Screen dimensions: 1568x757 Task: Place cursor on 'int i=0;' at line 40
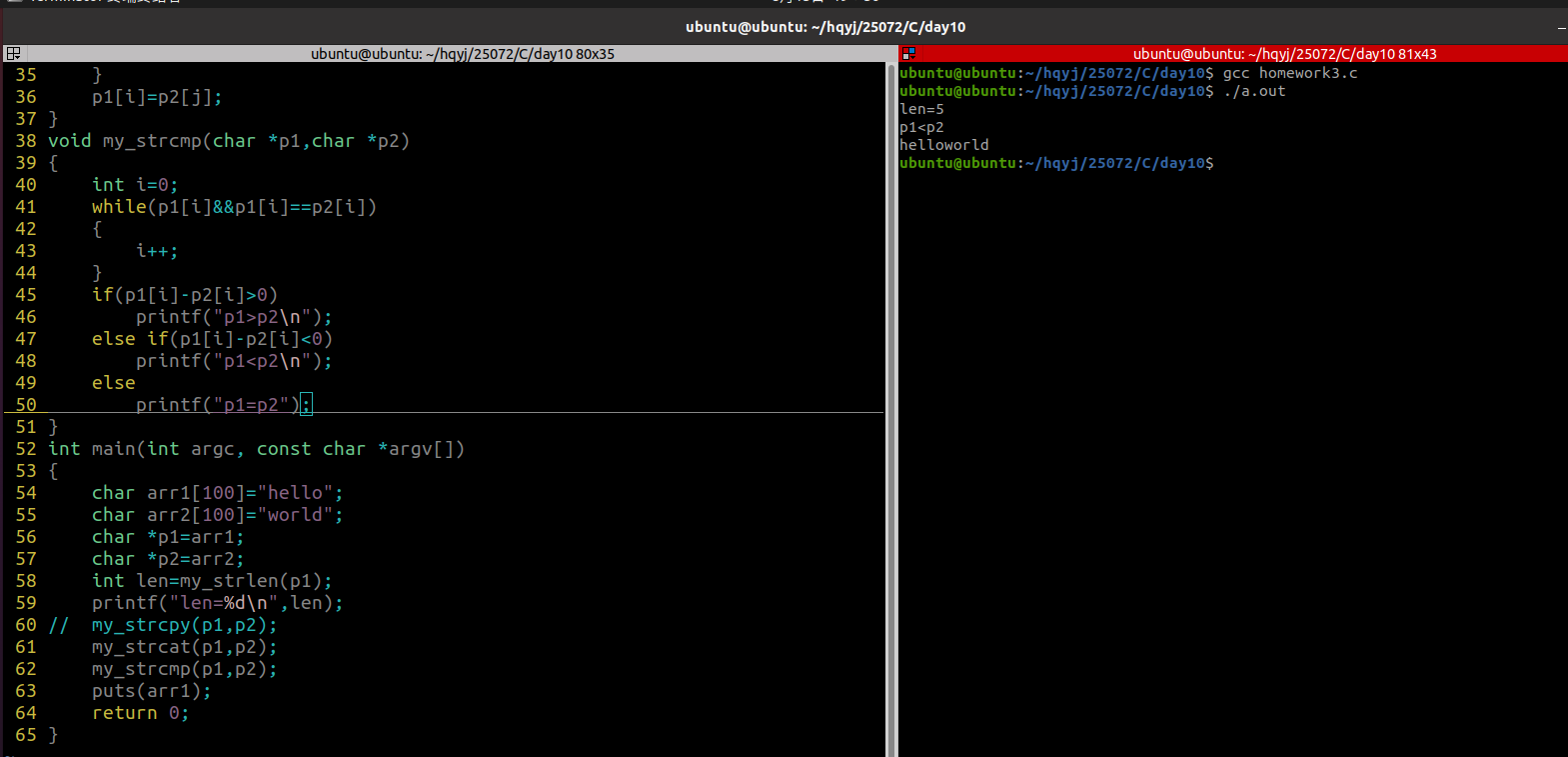pyautogui.click(x=135, y=185)
